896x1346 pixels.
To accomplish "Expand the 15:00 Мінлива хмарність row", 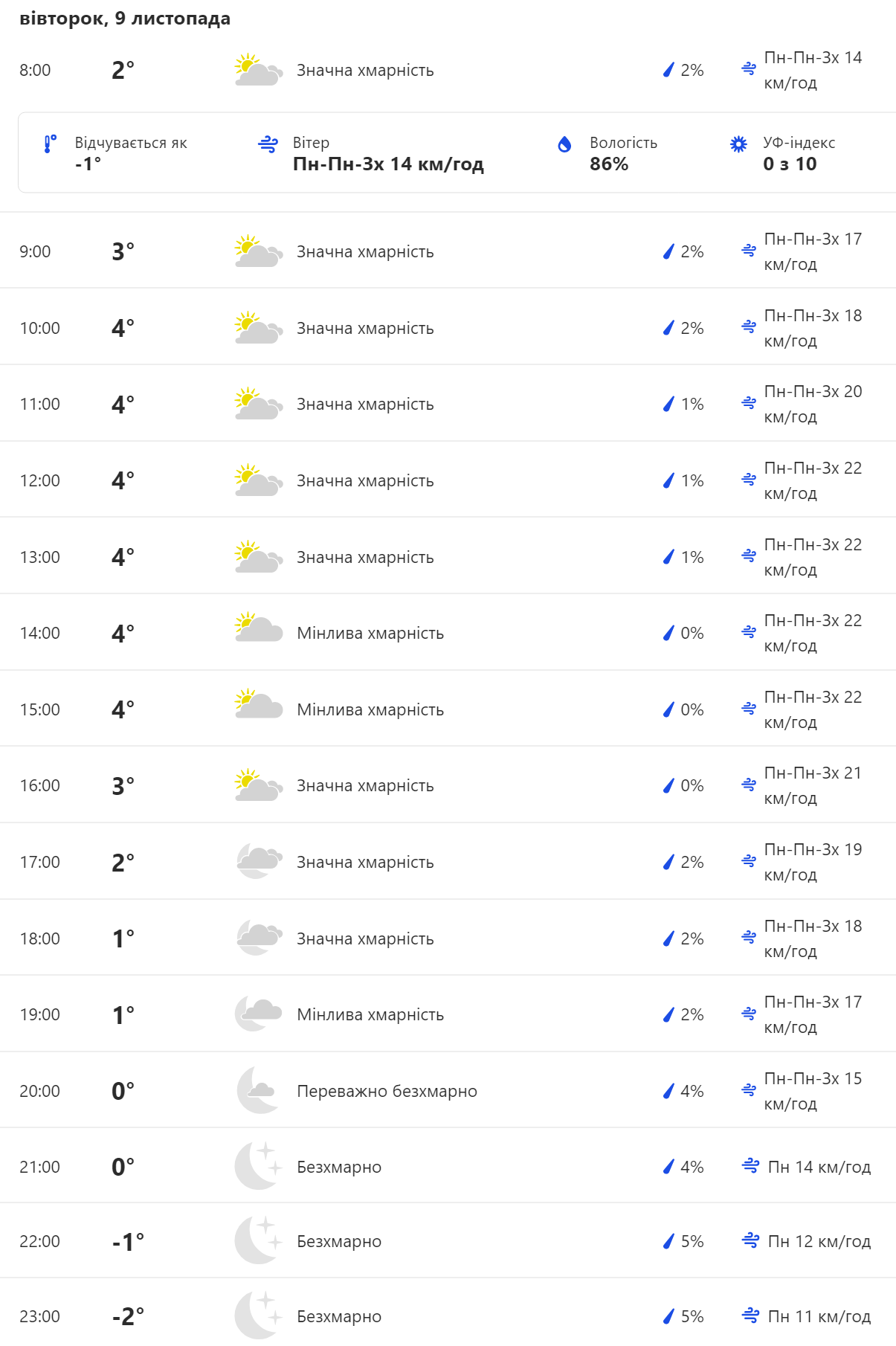I will (448, 709).
